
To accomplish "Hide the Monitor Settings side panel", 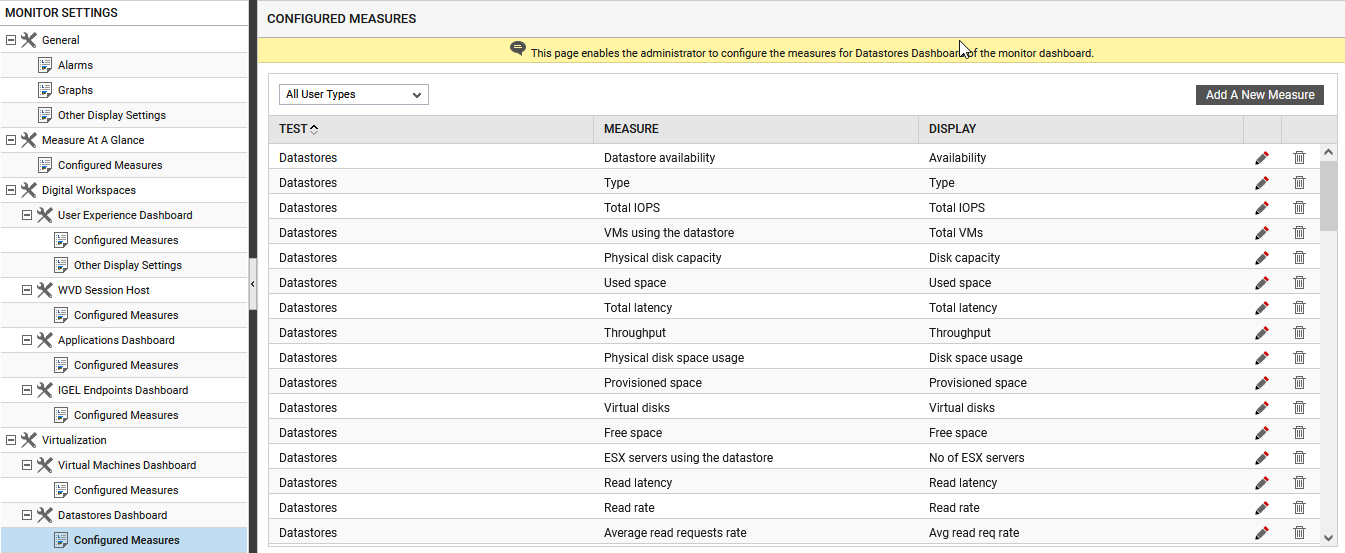I will (252, 284).
